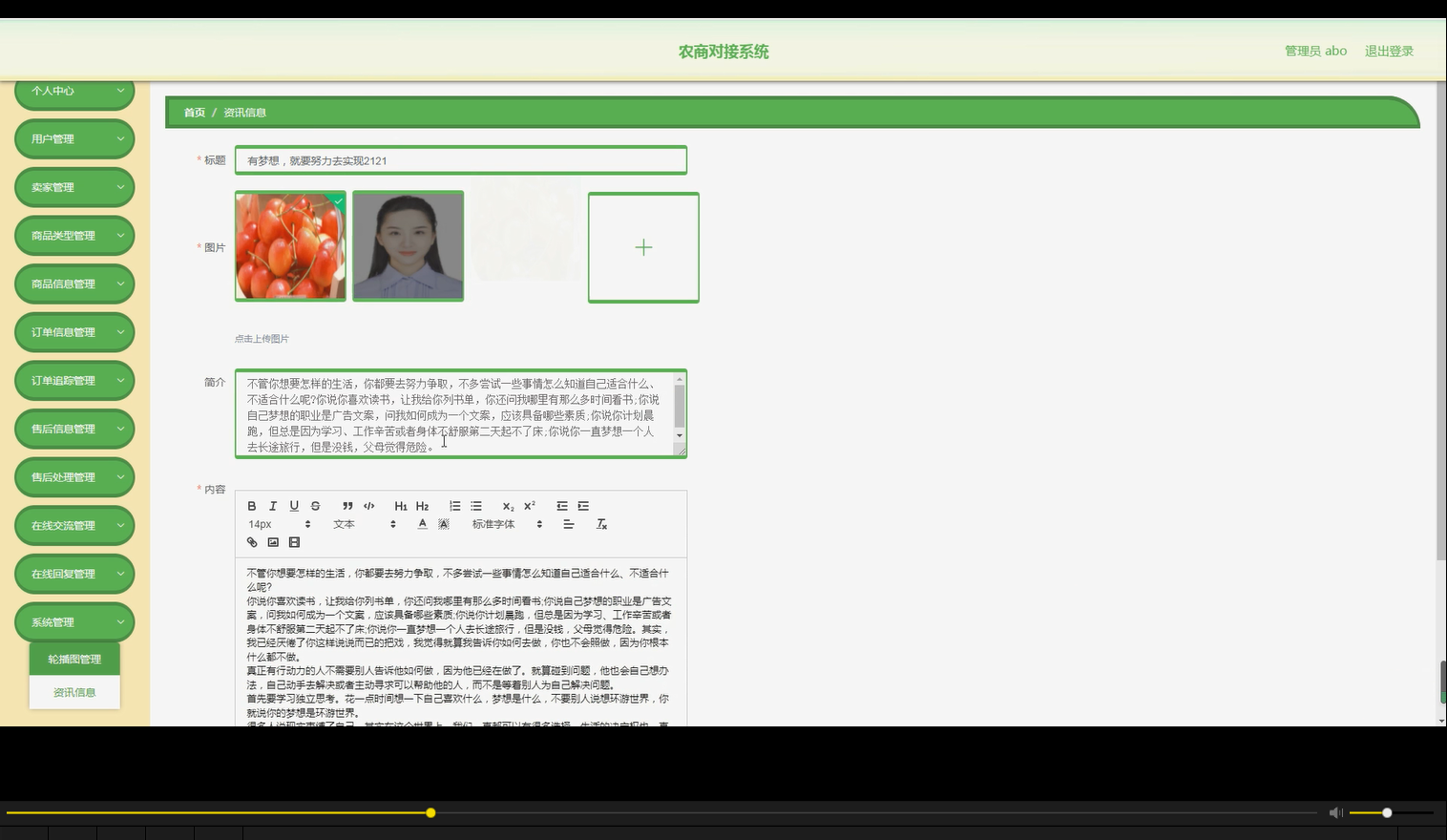The height and width of the screenshot is (840, 1447).
Task: Mute the video player audio
Action: click(1334, 812)
